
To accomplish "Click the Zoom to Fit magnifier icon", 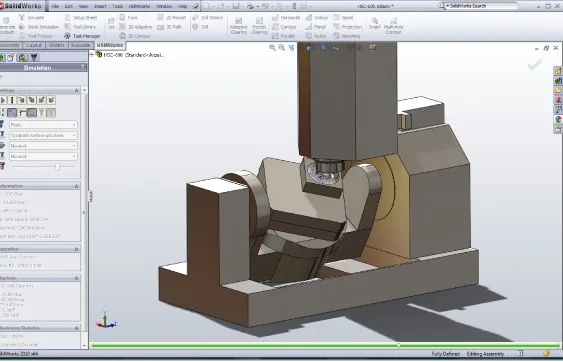I will pos(273,47).
